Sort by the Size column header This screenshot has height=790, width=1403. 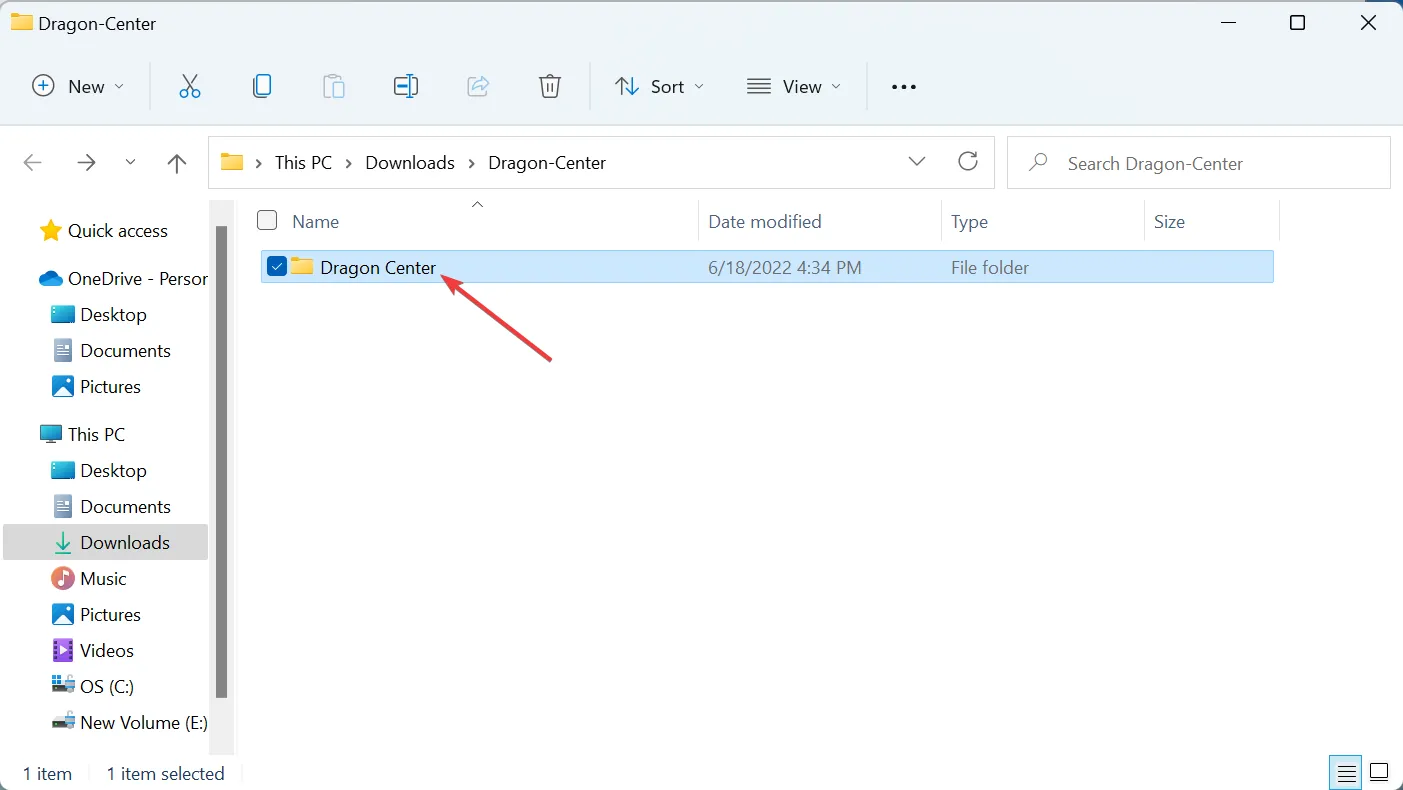1169,222
